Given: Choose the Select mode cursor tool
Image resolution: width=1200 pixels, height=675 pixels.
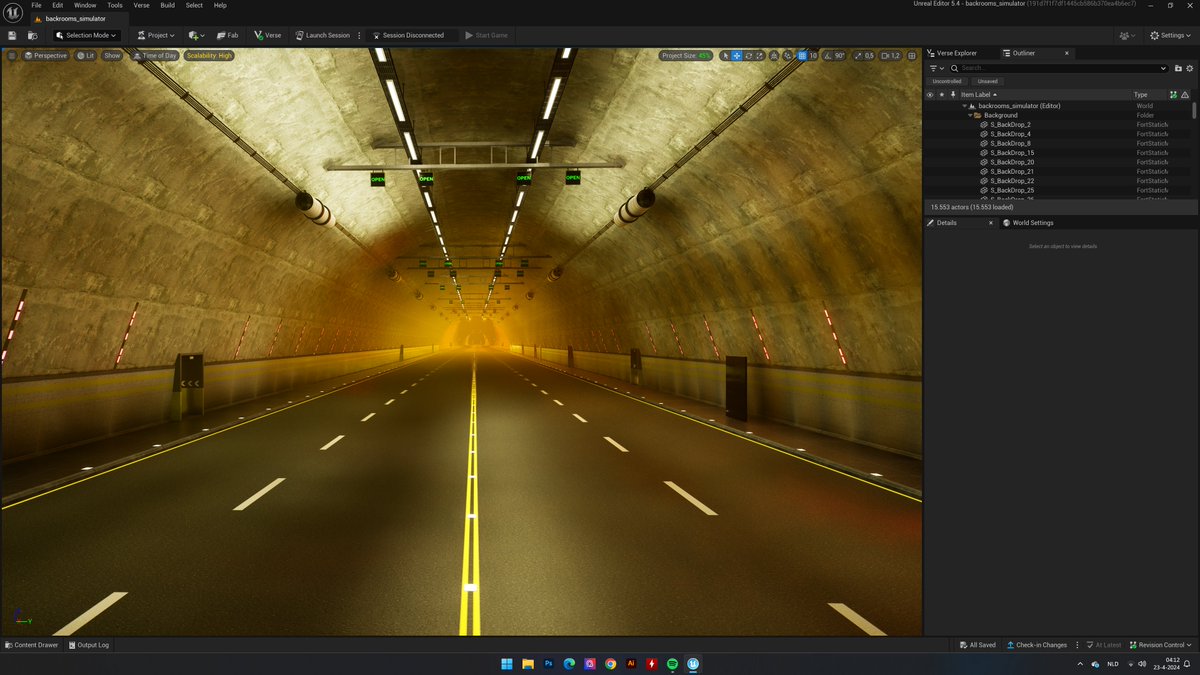Looking at the screenshot, I should pos(726,55).
